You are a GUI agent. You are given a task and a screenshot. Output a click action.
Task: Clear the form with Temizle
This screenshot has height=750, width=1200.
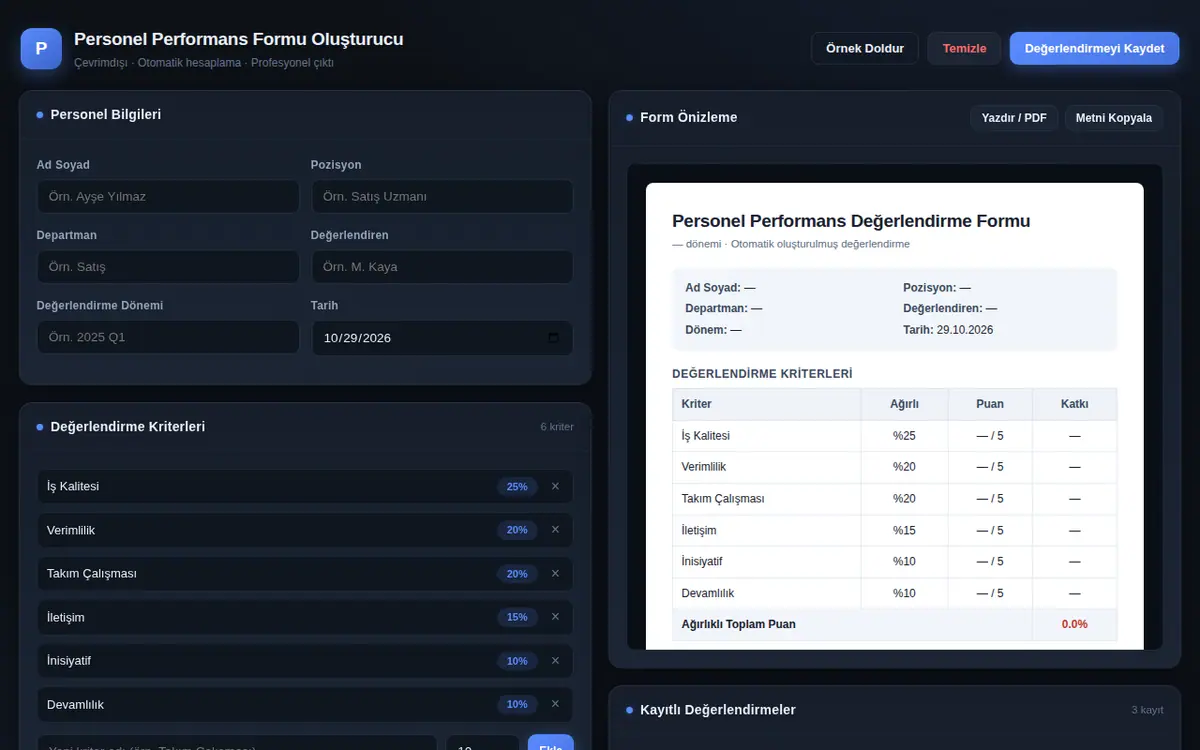point(964,48)
